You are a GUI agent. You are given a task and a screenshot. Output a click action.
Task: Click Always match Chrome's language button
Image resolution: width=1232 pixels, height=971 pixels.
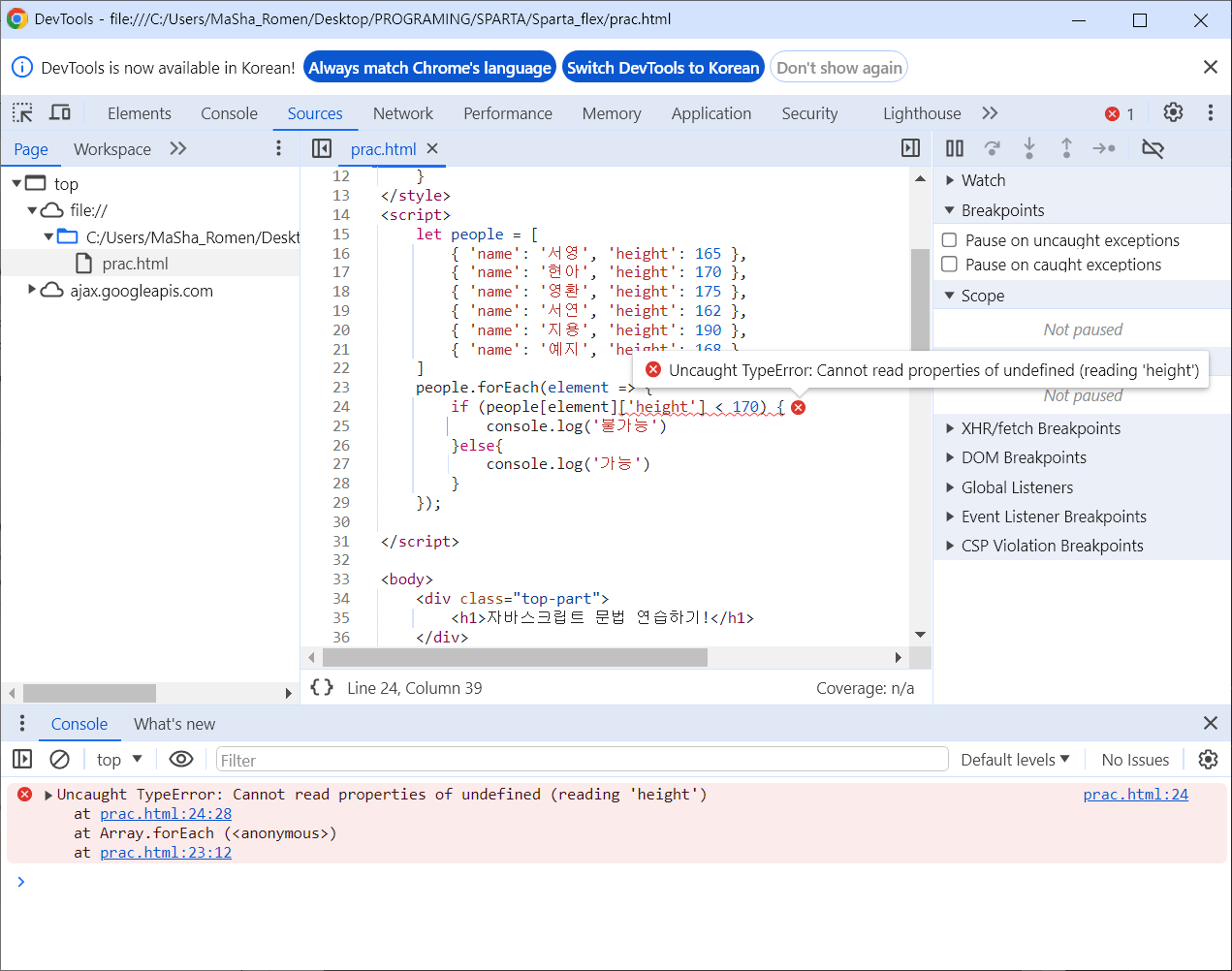pos(429,68)
